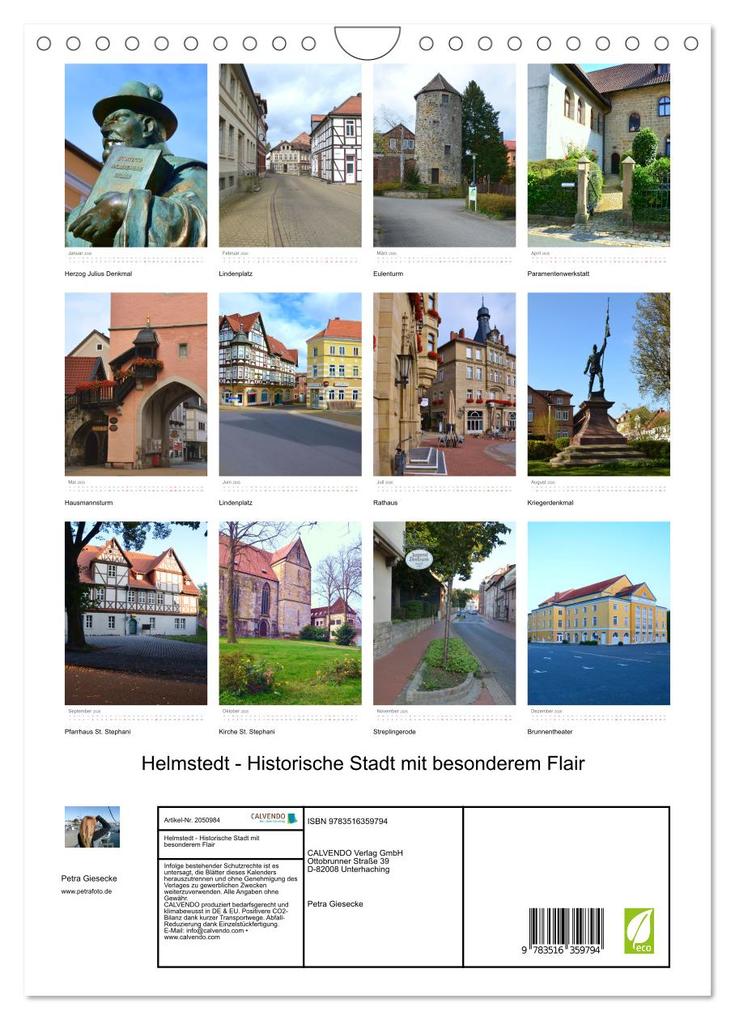Open the Paramentenwerkstatt April image
The height and width of the screenshot is (1020, 735).
point(598,155)
